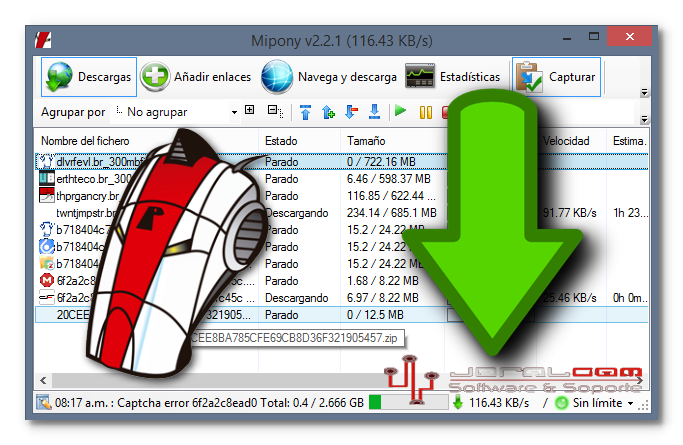Click the size cell 0 / 12.5 MB
683x445 pixels.
(375, 315)
